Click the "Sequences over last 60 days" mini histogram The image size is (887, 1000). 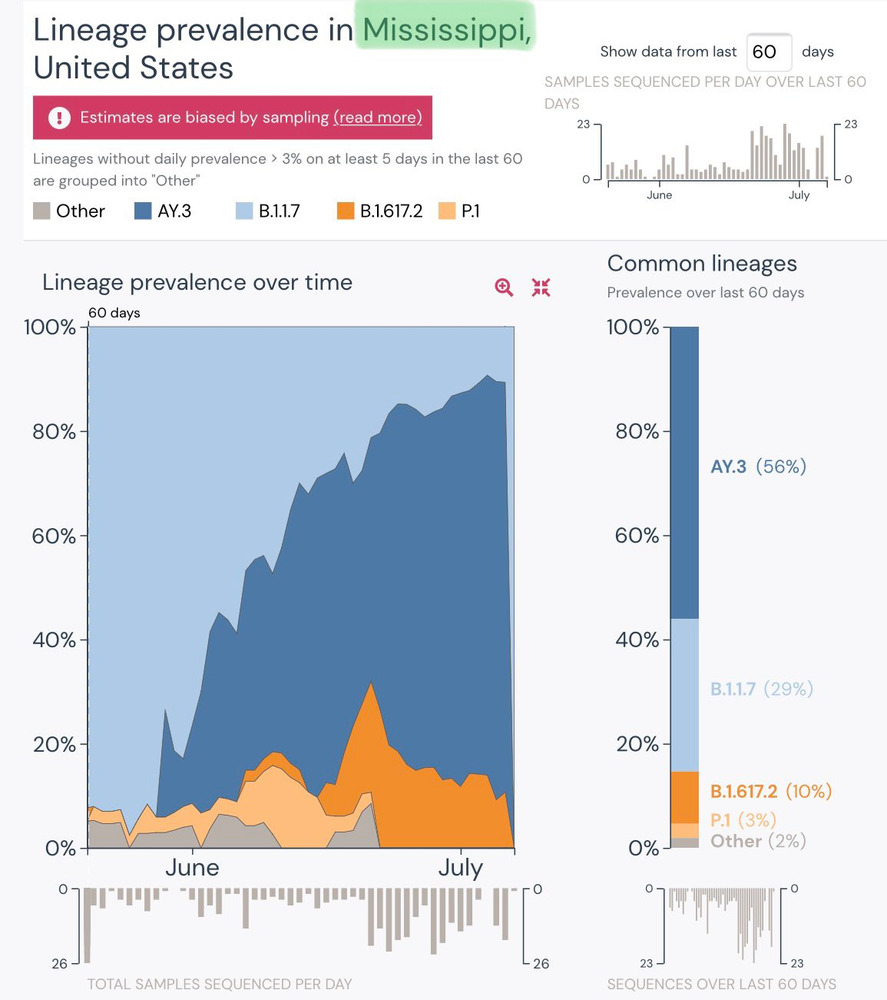pyautogui.click(x=722, y=922)
